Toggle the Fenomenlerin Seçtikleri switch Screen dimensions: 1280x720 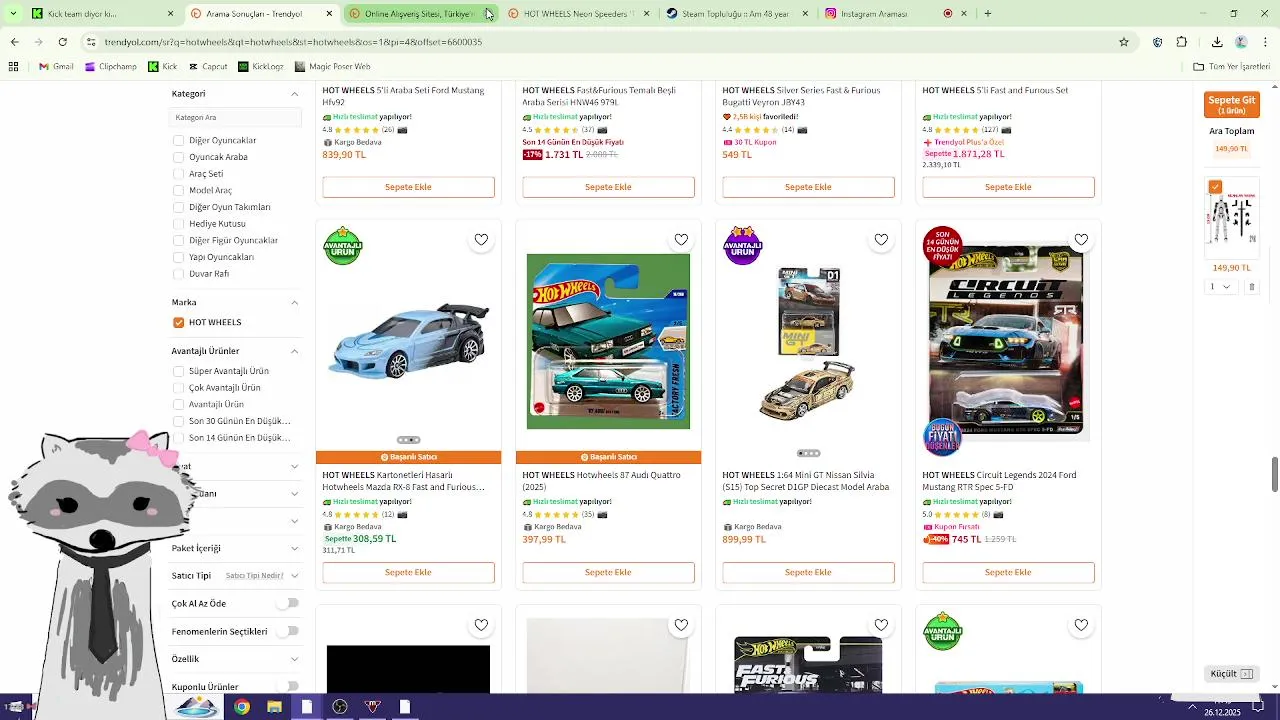(x=288, y=631)
